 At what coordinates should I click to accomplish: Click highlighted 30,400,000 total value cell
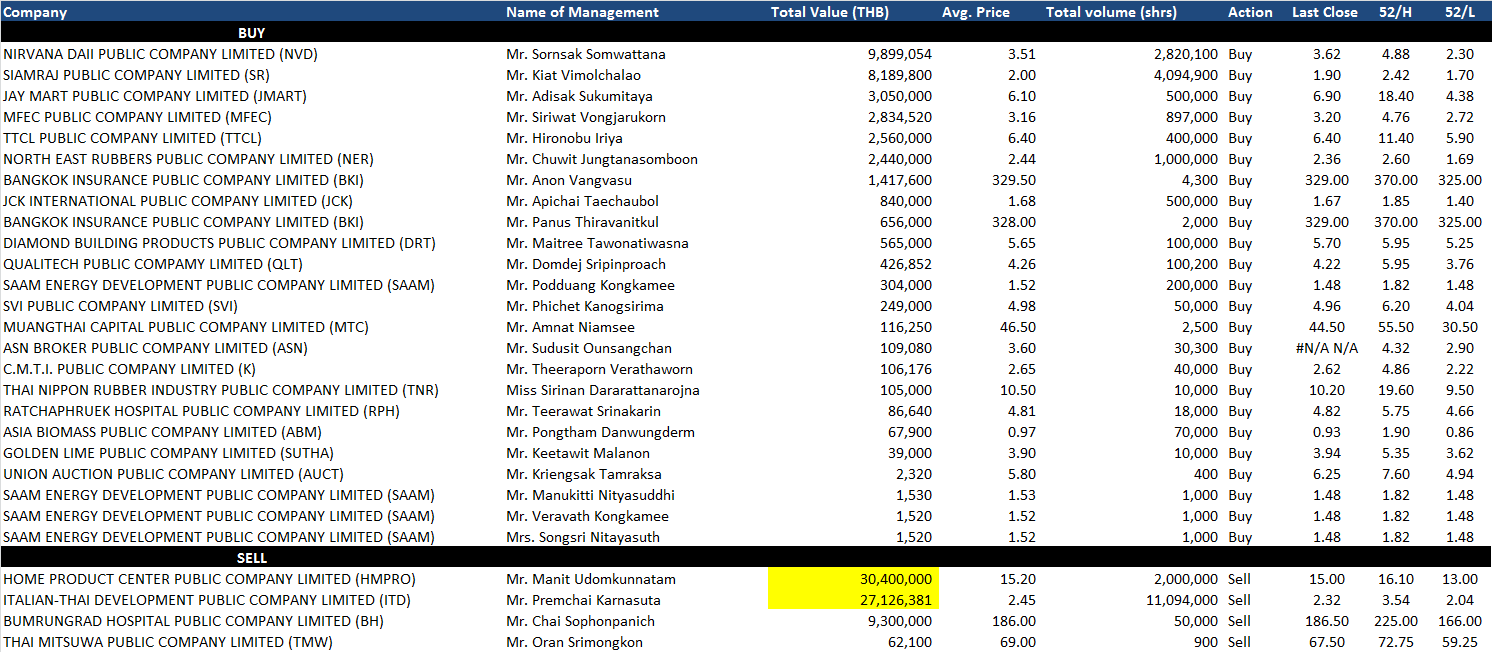click(x=853, y=579)
